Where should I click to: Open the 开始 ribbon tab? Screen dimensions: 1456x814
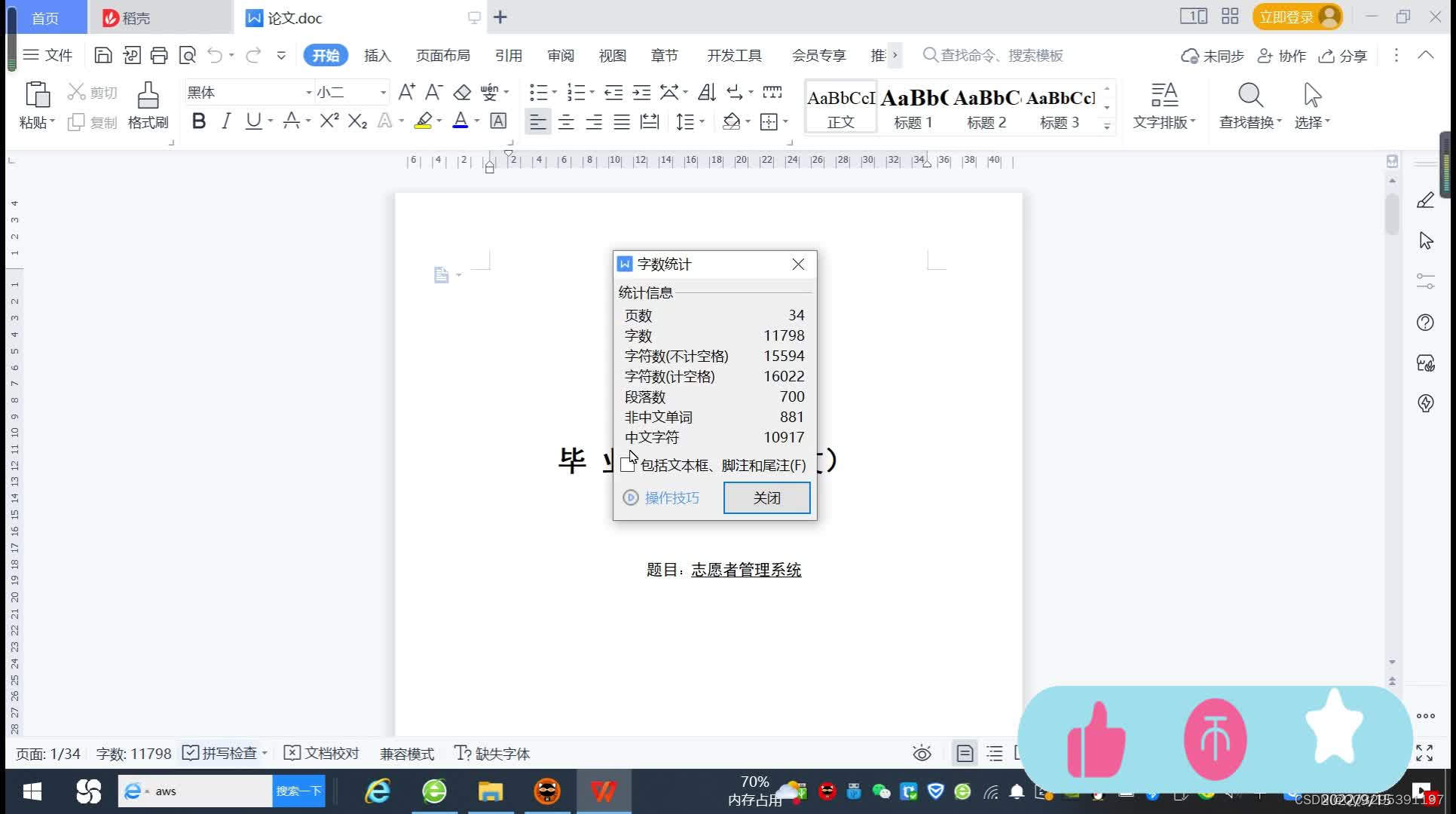[325, 55]
